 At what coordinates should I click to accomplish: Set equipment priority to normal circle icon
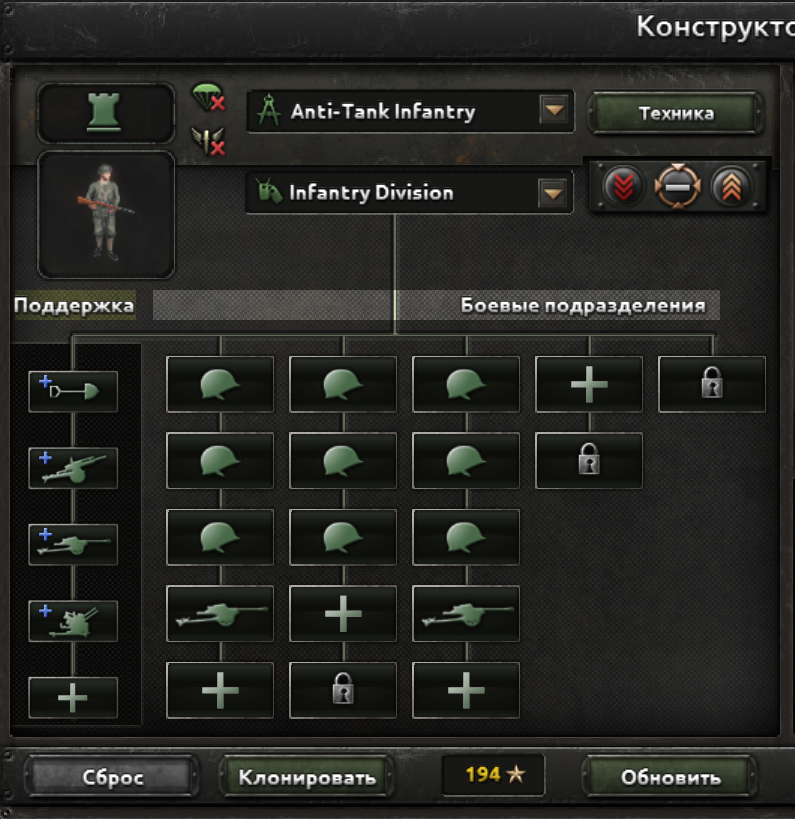click(x=677, y=186)
